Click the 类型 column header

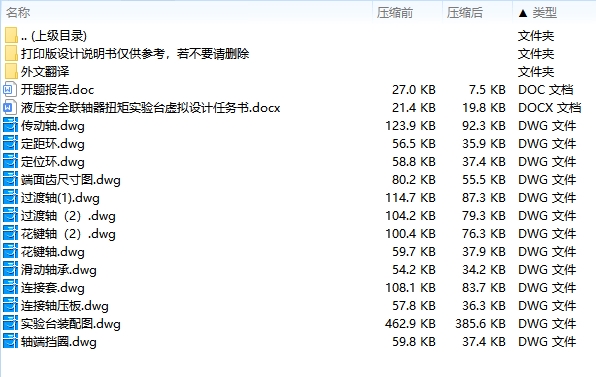pyautogui.click(x=544, y=13)
